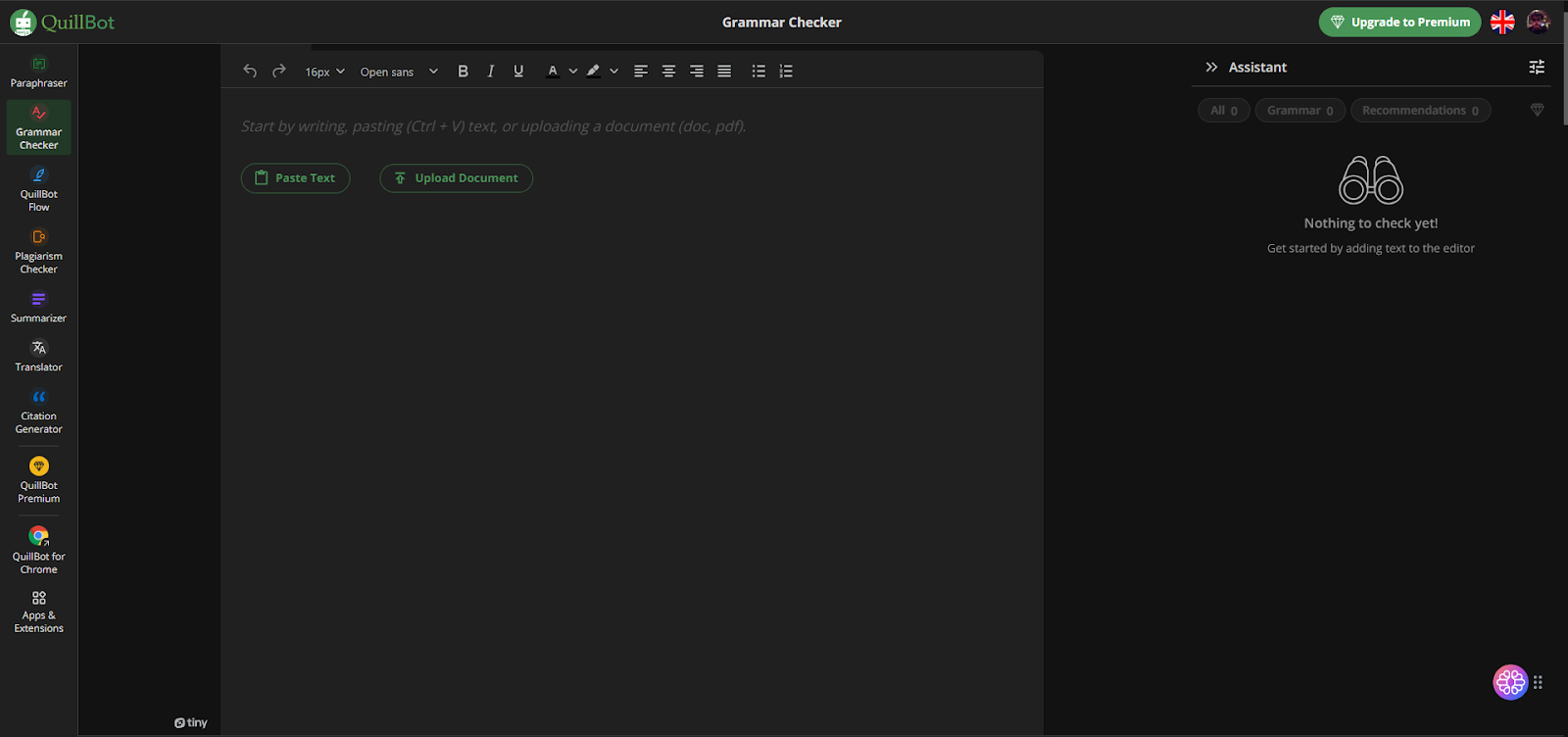Open the highlight color dropdown arrow
1568x737 pixels.
click(x=614, y=71)
